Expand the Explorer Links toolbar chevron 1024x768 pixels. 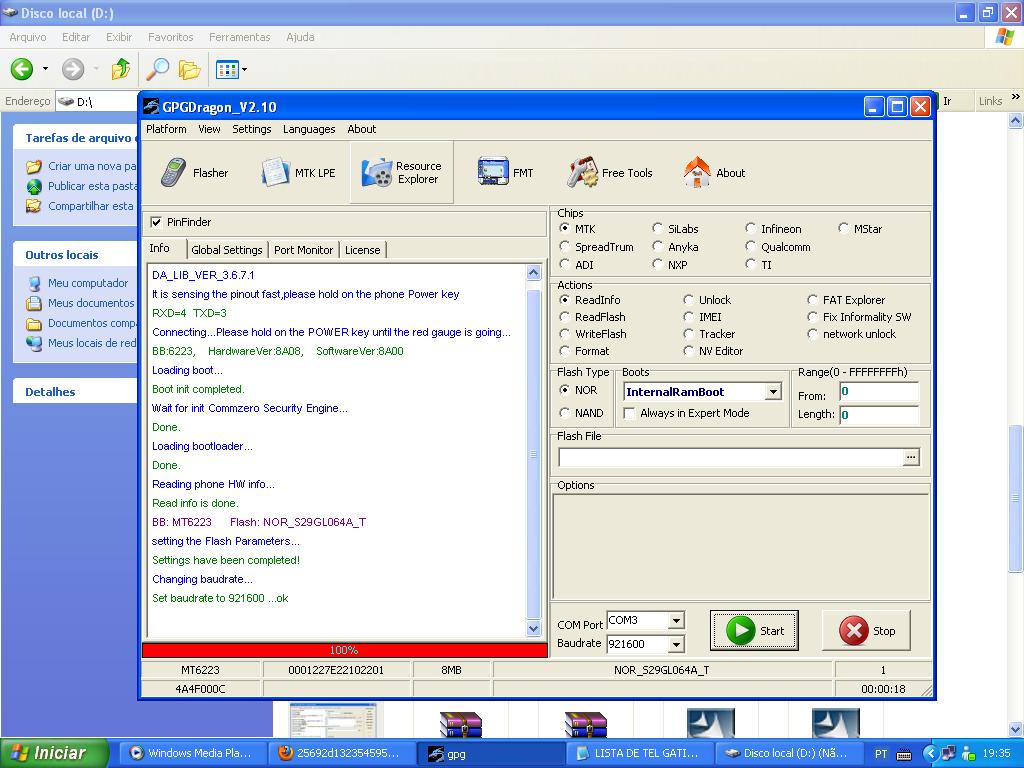1016,97
